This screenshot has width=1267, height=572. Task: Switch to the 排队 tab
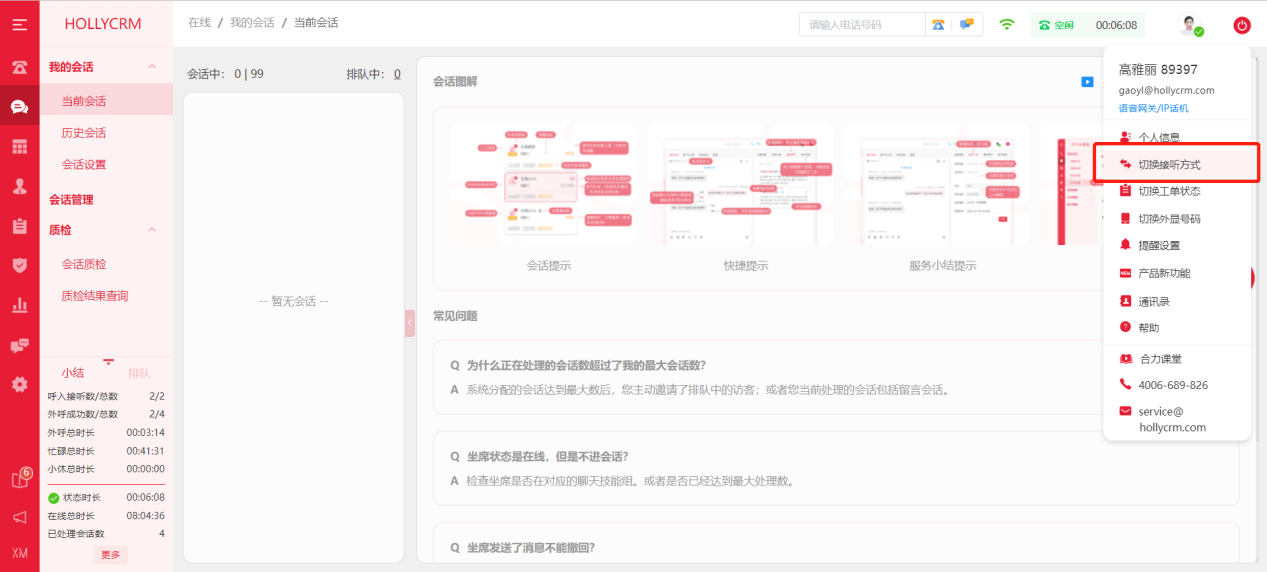point(139,373)
